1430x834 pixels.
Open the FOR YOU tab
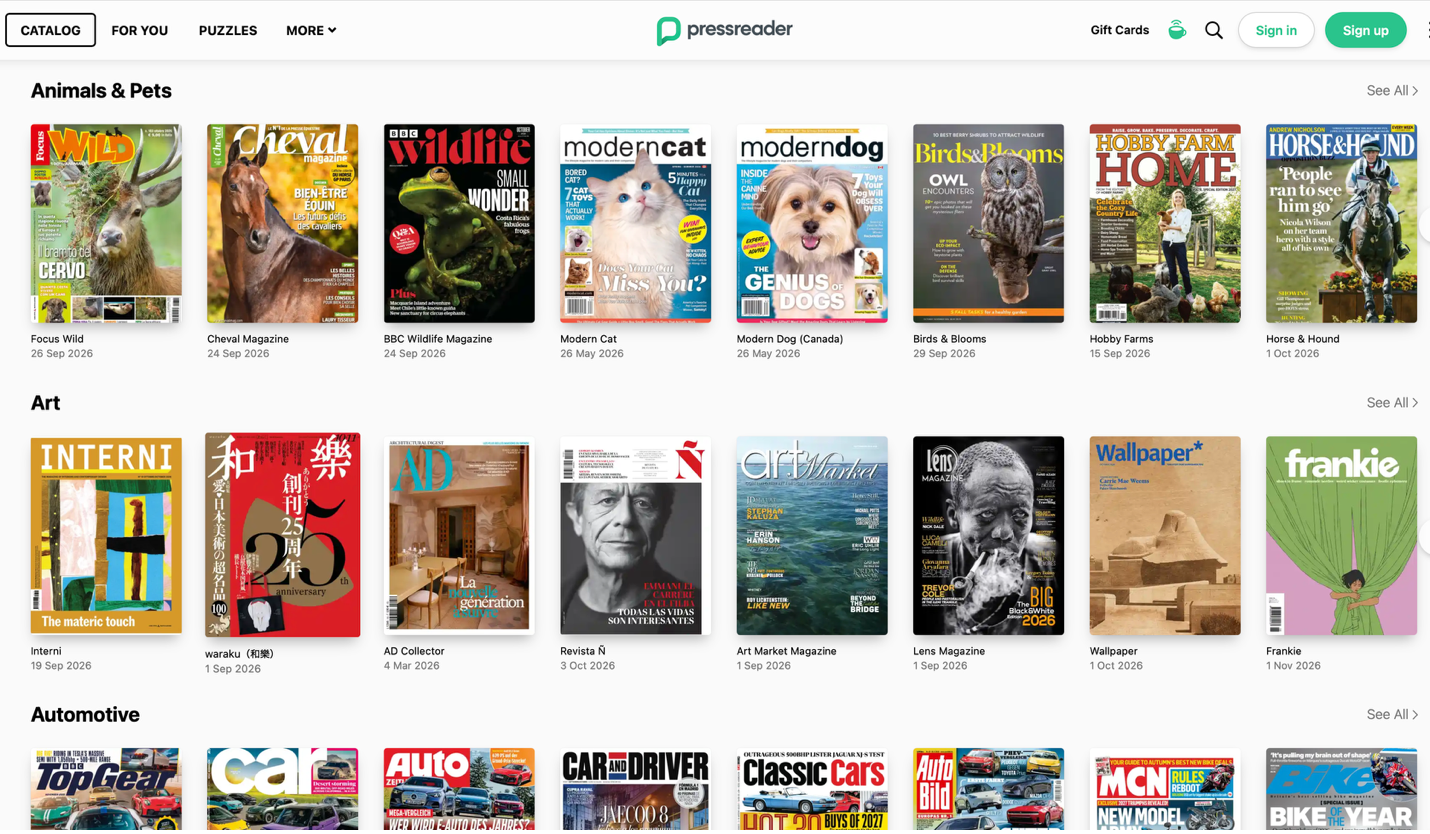pos(140,30)
